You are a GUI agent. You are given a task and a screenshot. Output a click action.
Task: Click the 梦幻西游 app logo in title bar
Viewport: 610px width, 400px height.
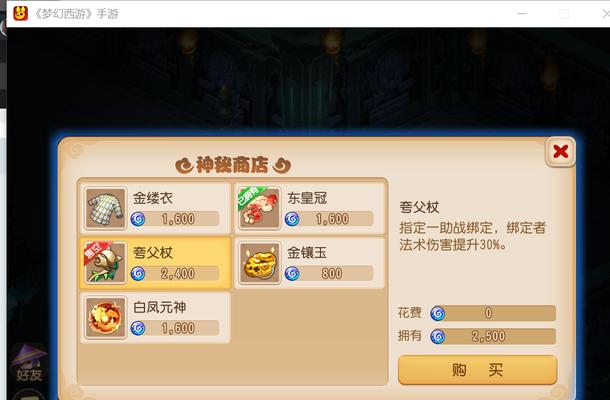21,14
